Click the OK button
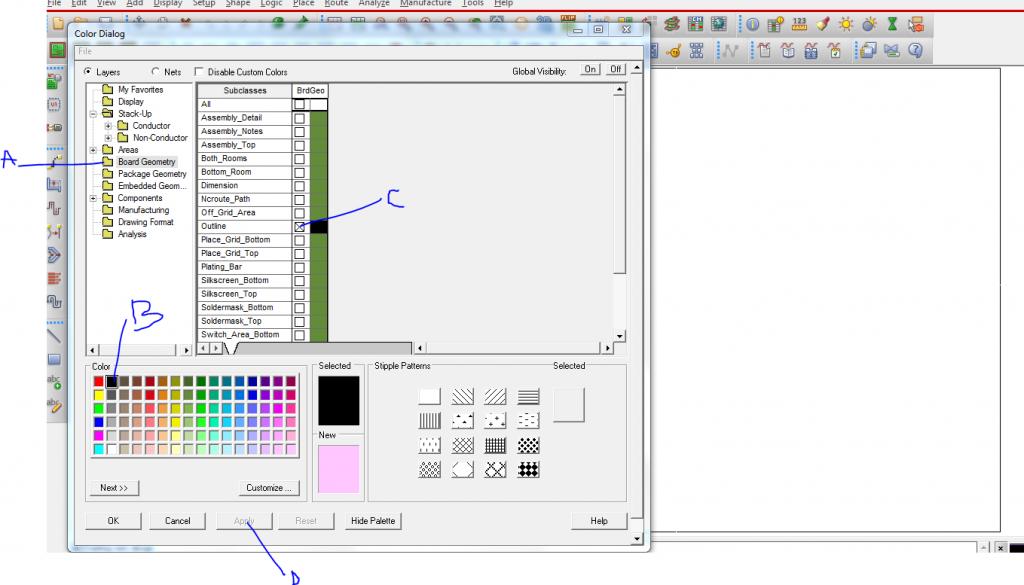The width and height of the screenshot is (1024, 585). (113, 521)
